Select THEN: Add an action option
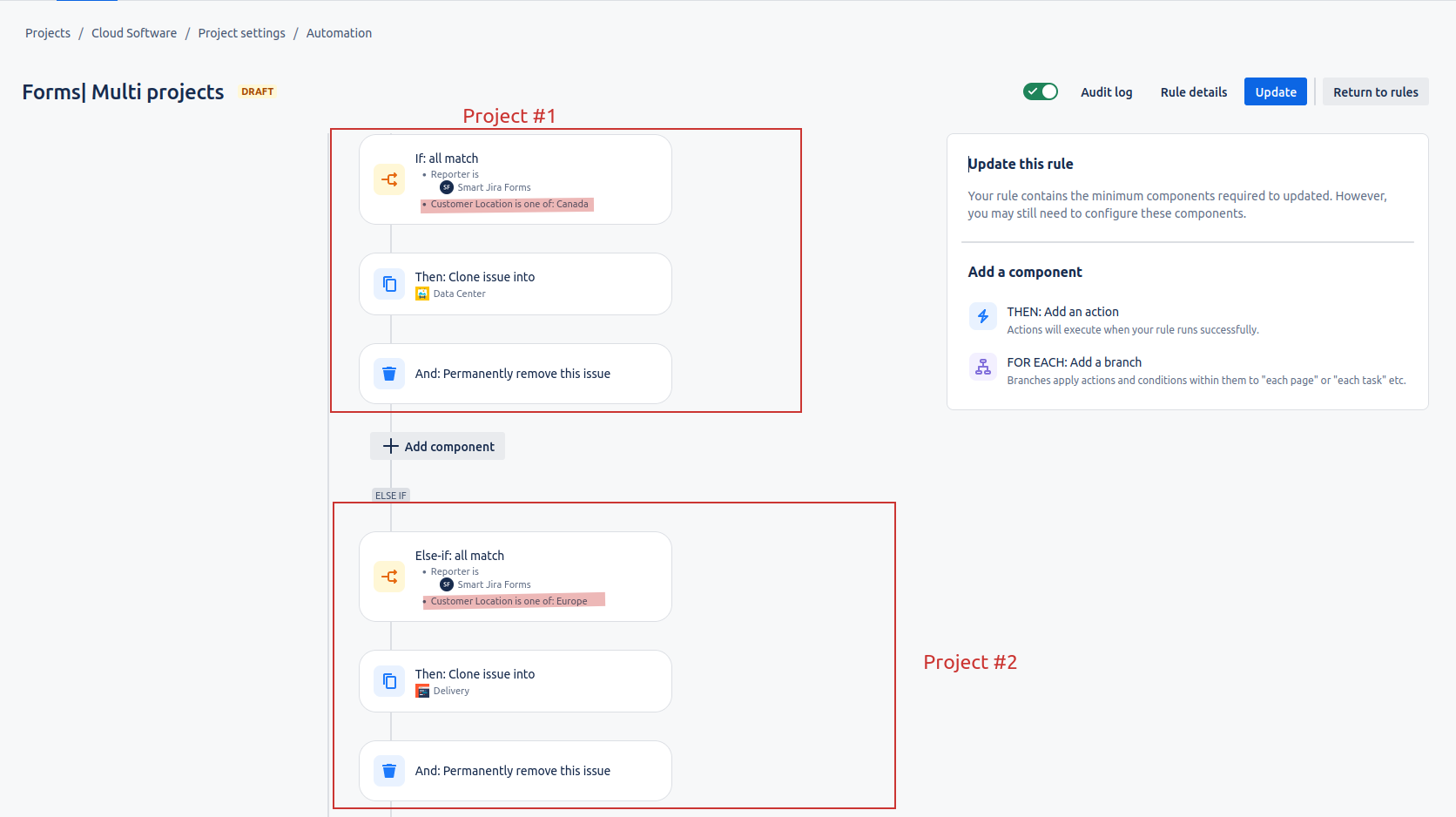 click(1062, 312)
